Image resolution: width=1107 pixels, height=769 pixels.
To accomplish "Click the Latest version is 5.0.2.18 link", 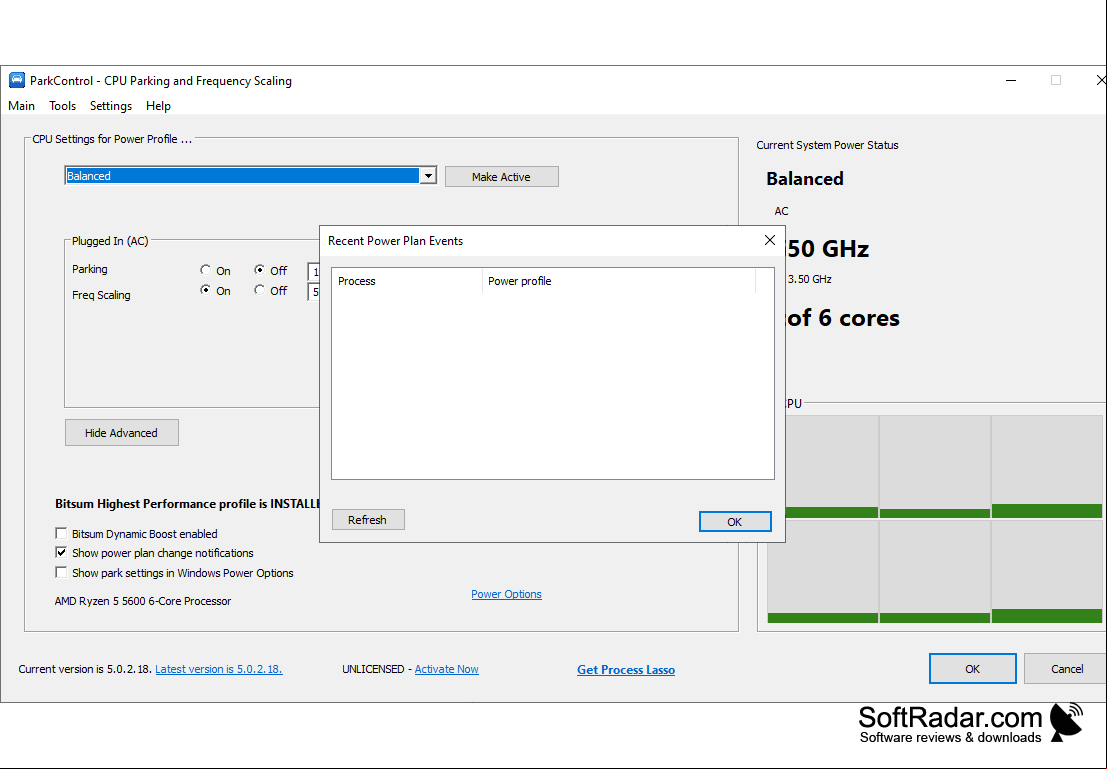I will pos(219,669).
